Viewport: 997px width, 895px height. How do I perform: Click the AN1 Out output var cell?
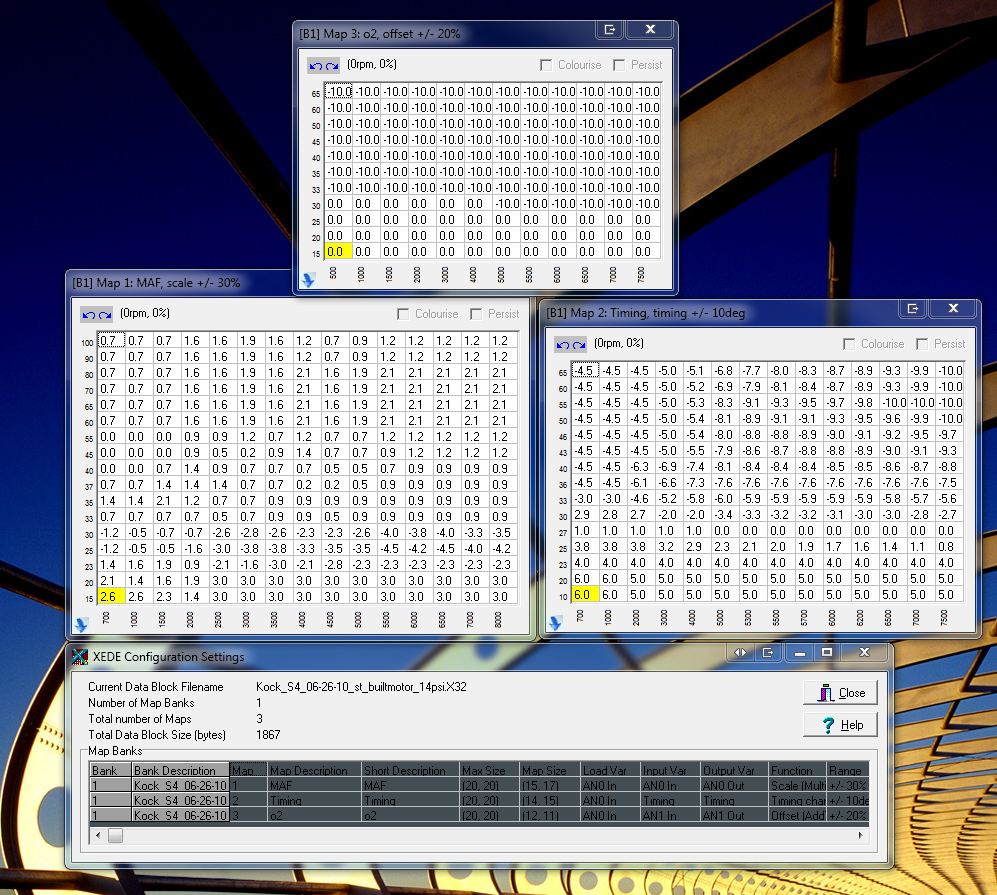click(x=734, y=816)
